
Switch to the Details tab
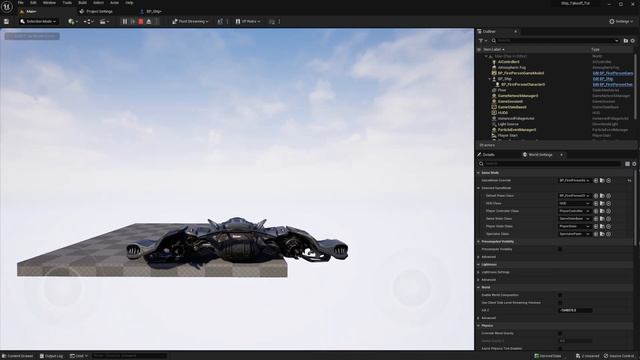tap(488, 155)
